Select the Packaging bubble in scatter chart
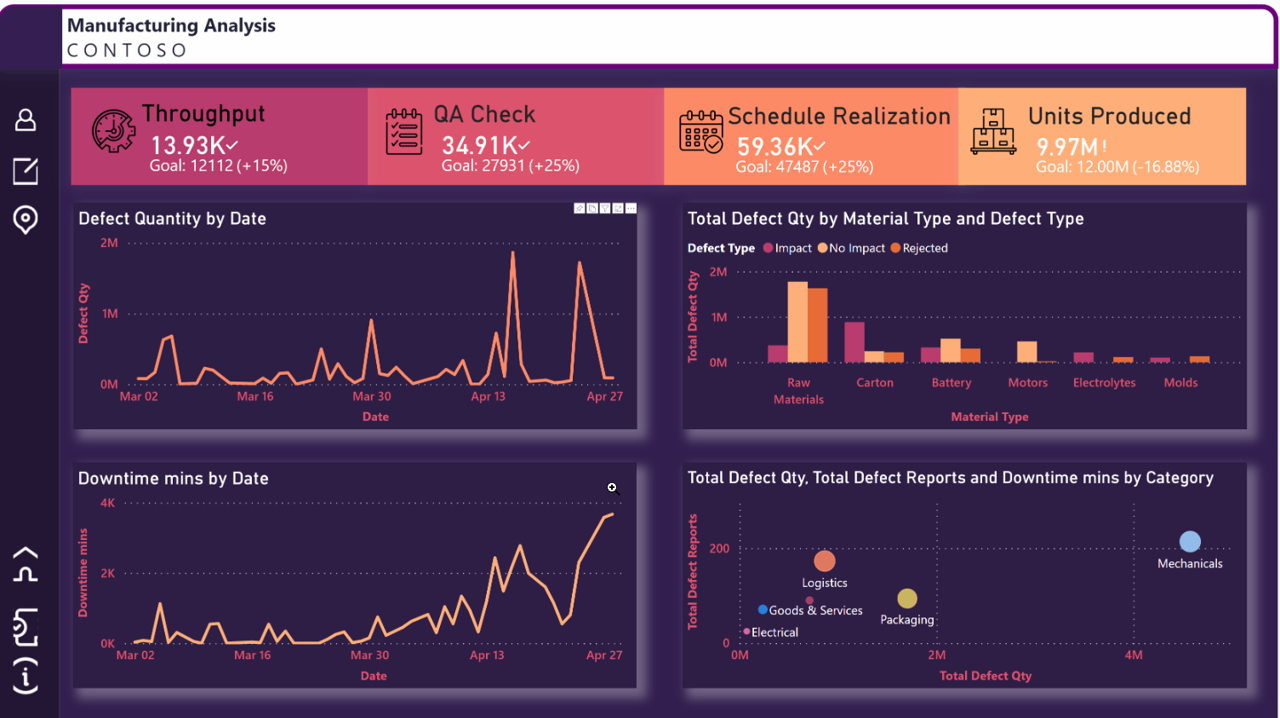The height and width of the screenshot is (718, 1280). tap(907, 598)
